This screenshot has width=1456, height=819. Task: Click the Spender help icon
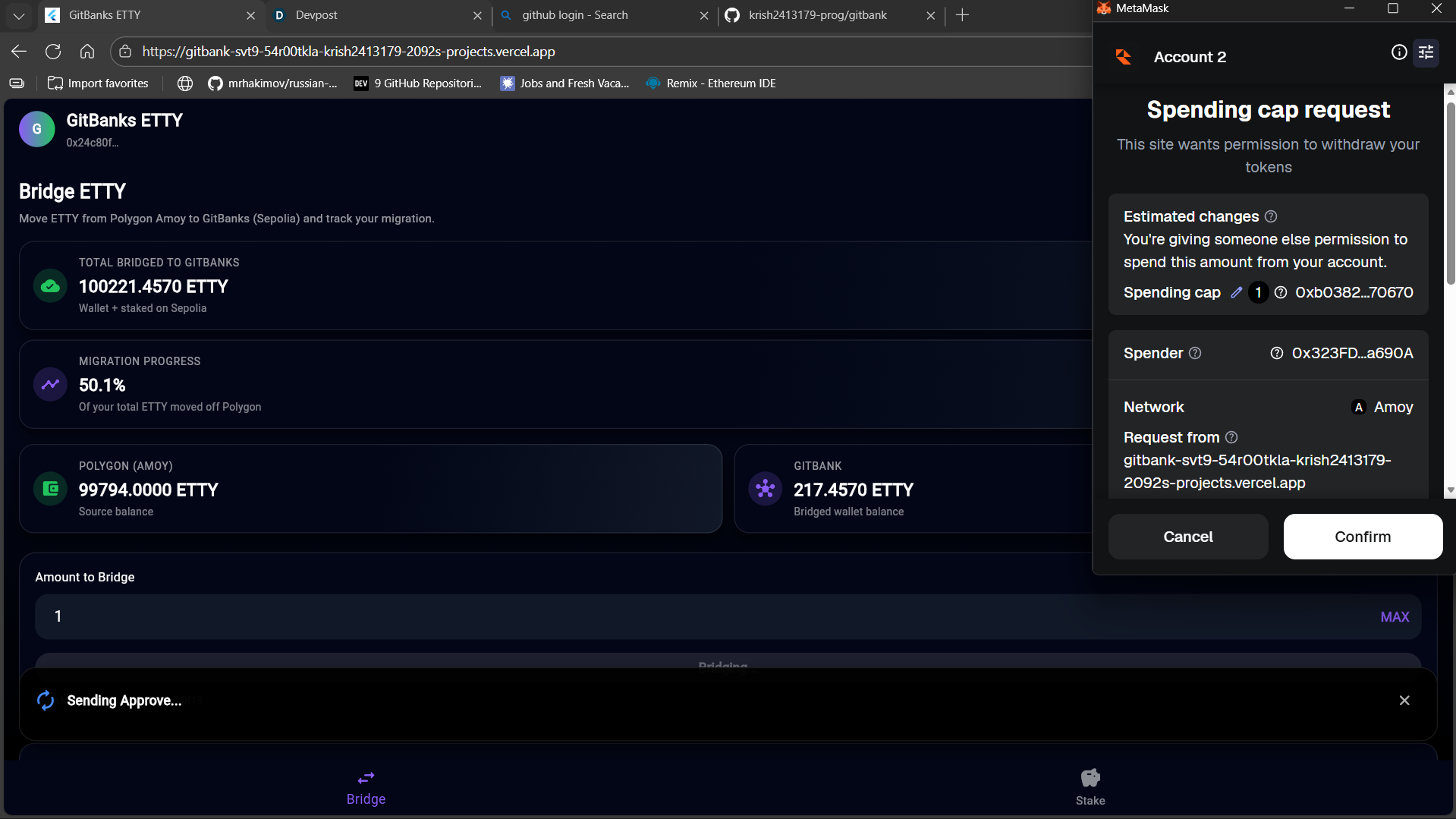(x=1195, y=353)
